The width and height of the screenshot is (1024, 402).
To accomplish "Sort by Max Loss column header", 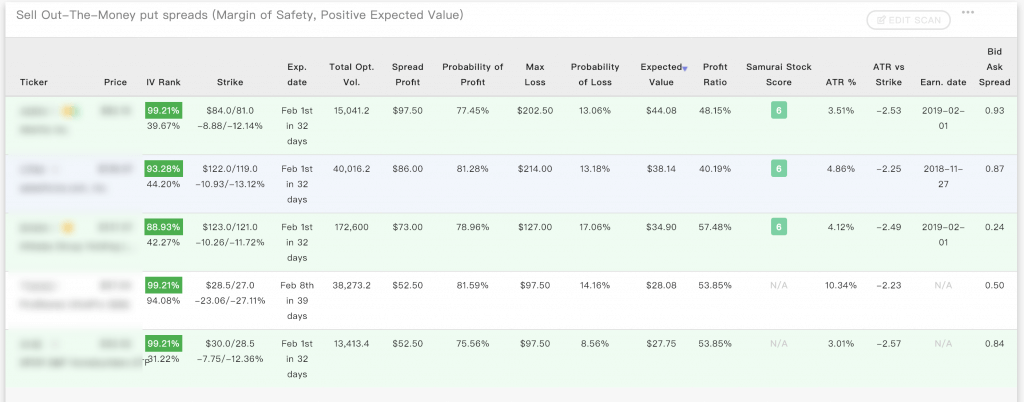I will pos(534,74).
